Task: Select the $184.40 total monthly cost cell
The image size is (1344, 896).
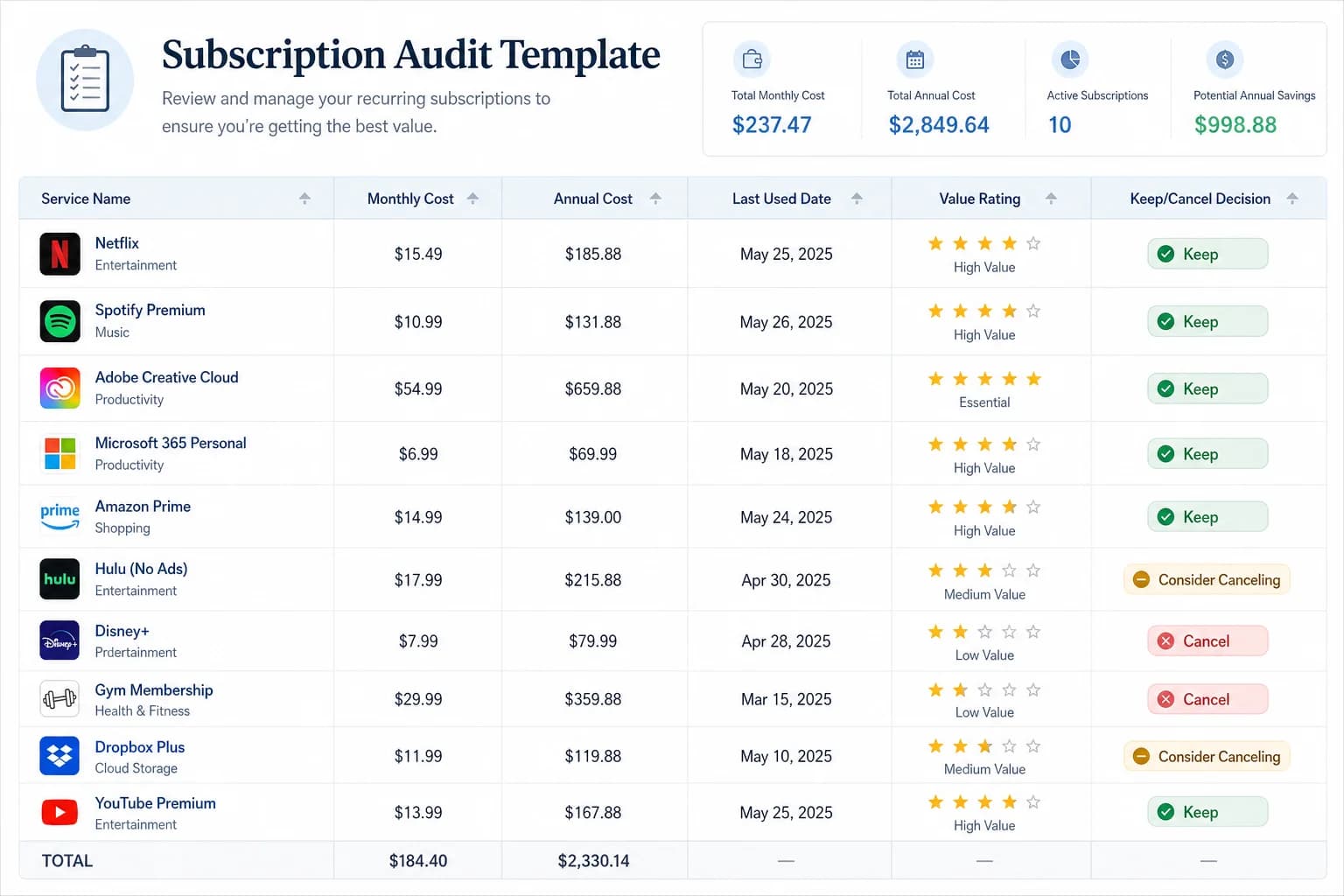Action: [418, 861]
